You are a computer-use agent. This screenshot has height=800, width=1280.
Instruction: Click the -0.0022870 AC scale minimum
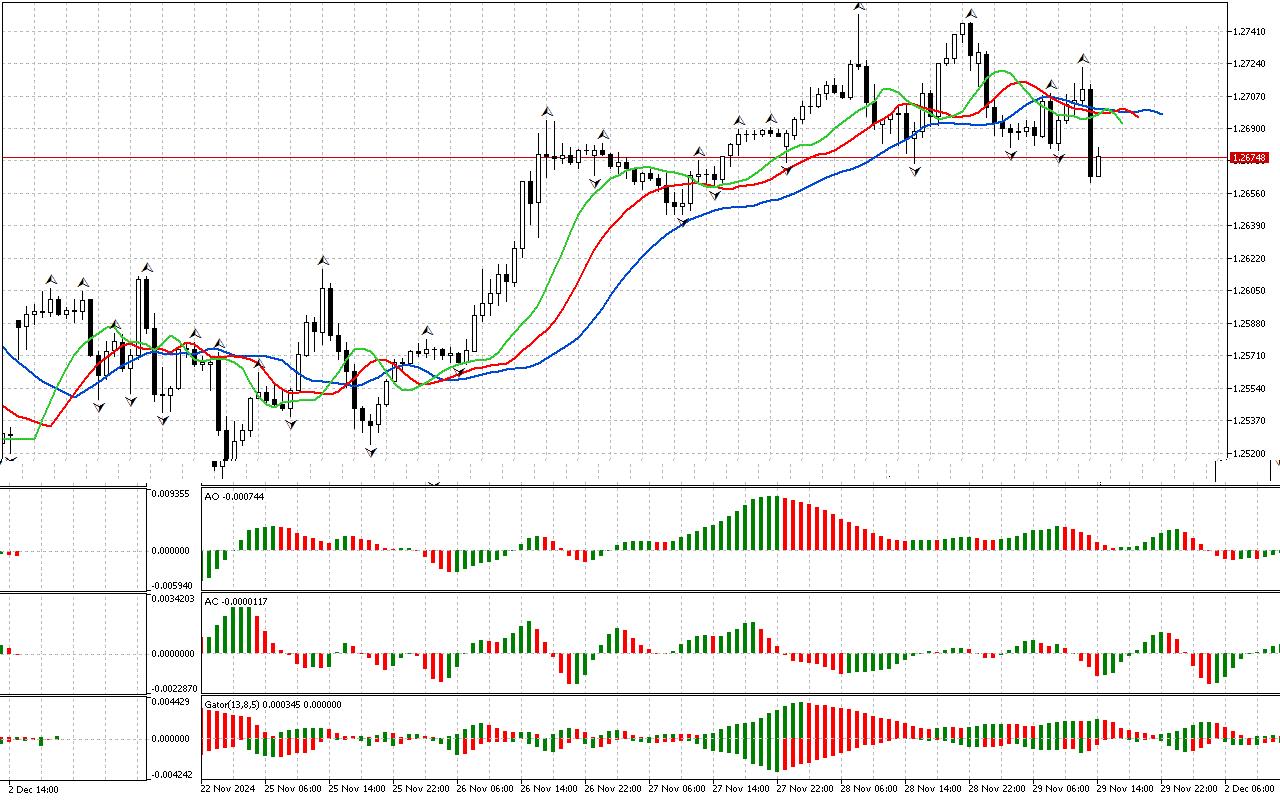tap(172, 688)
